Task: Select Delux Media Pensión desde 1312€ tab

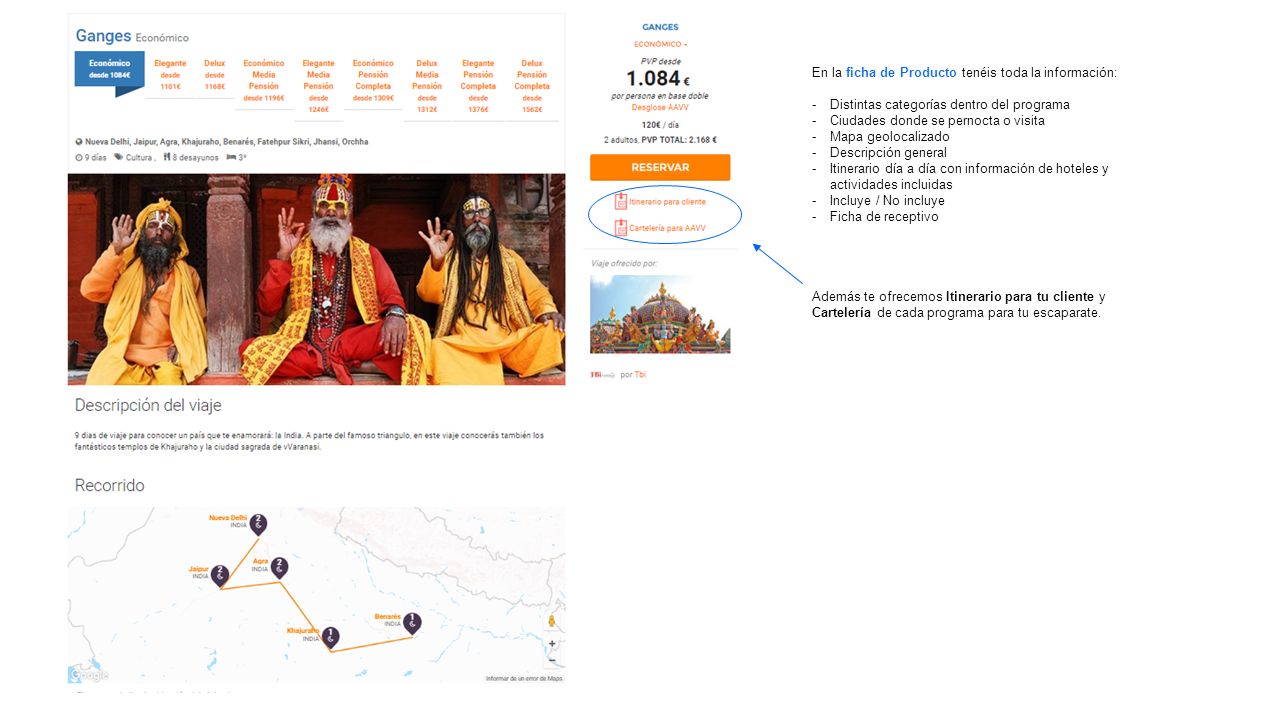Action: pyautogui.click(x=427, y=86)
